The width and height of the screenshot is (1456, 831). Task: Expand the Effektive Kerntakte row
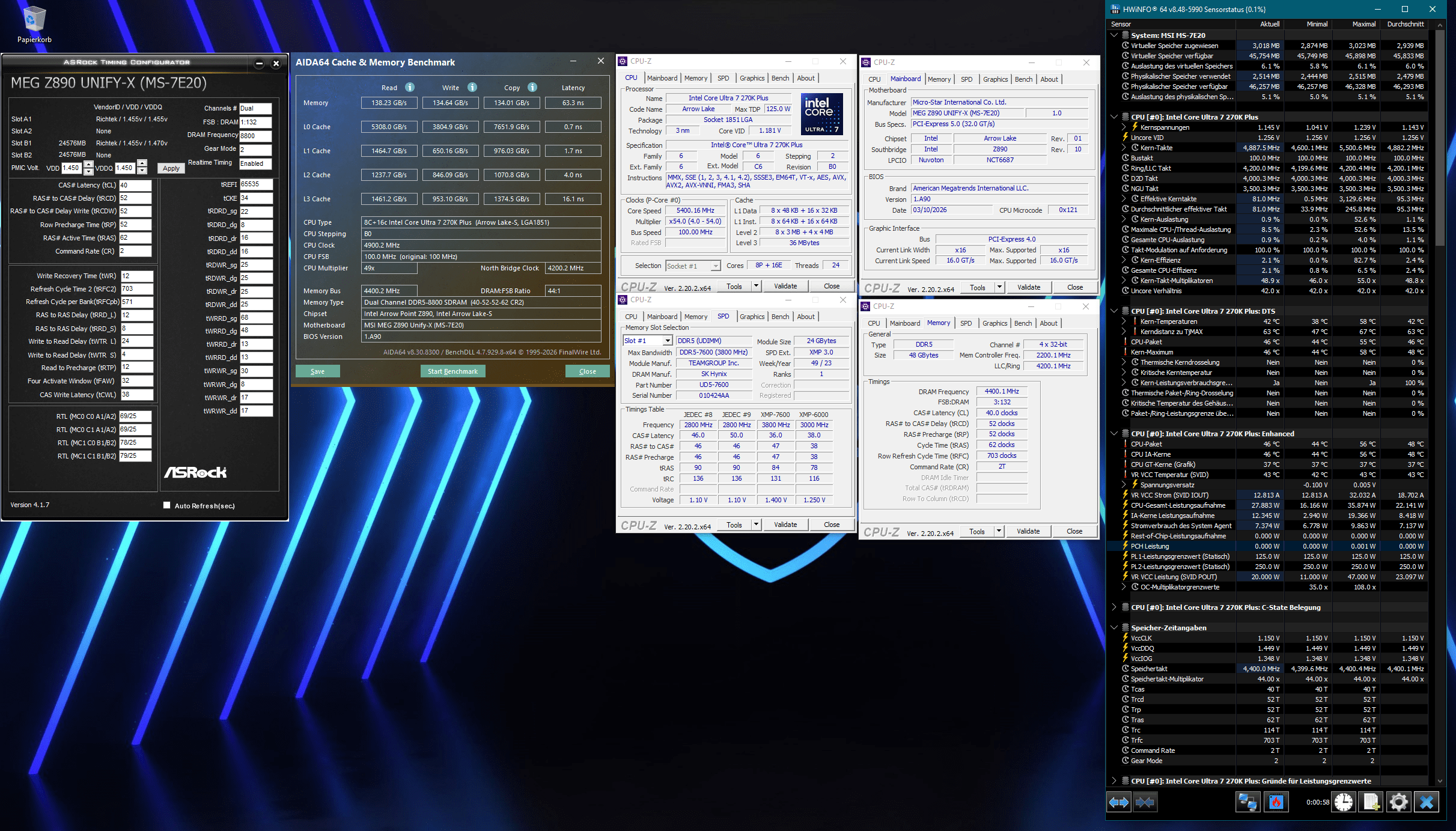[x=1124, y=199]
